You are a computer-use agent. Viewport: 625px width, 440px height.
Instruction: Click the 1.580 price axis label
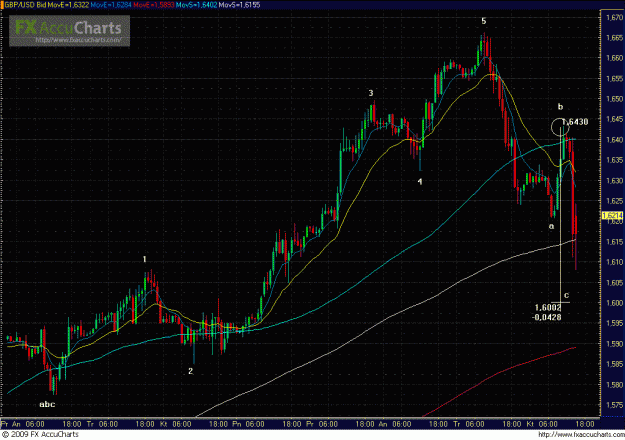(x=614, y=385)
